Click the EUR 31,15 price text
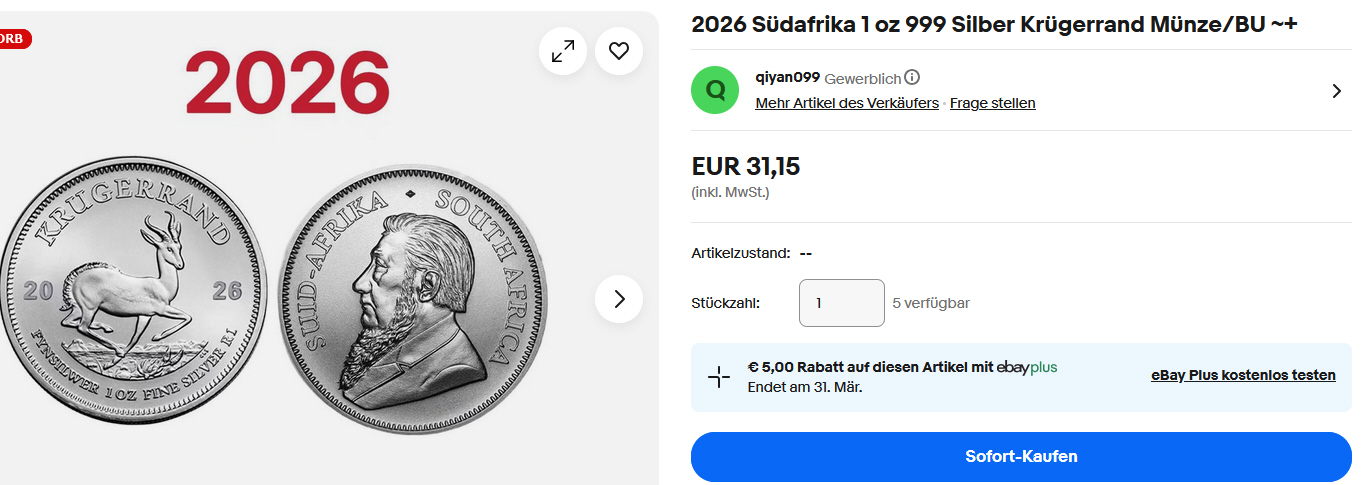Viewport: 1364px width, 485px height. tap(746, 166)
